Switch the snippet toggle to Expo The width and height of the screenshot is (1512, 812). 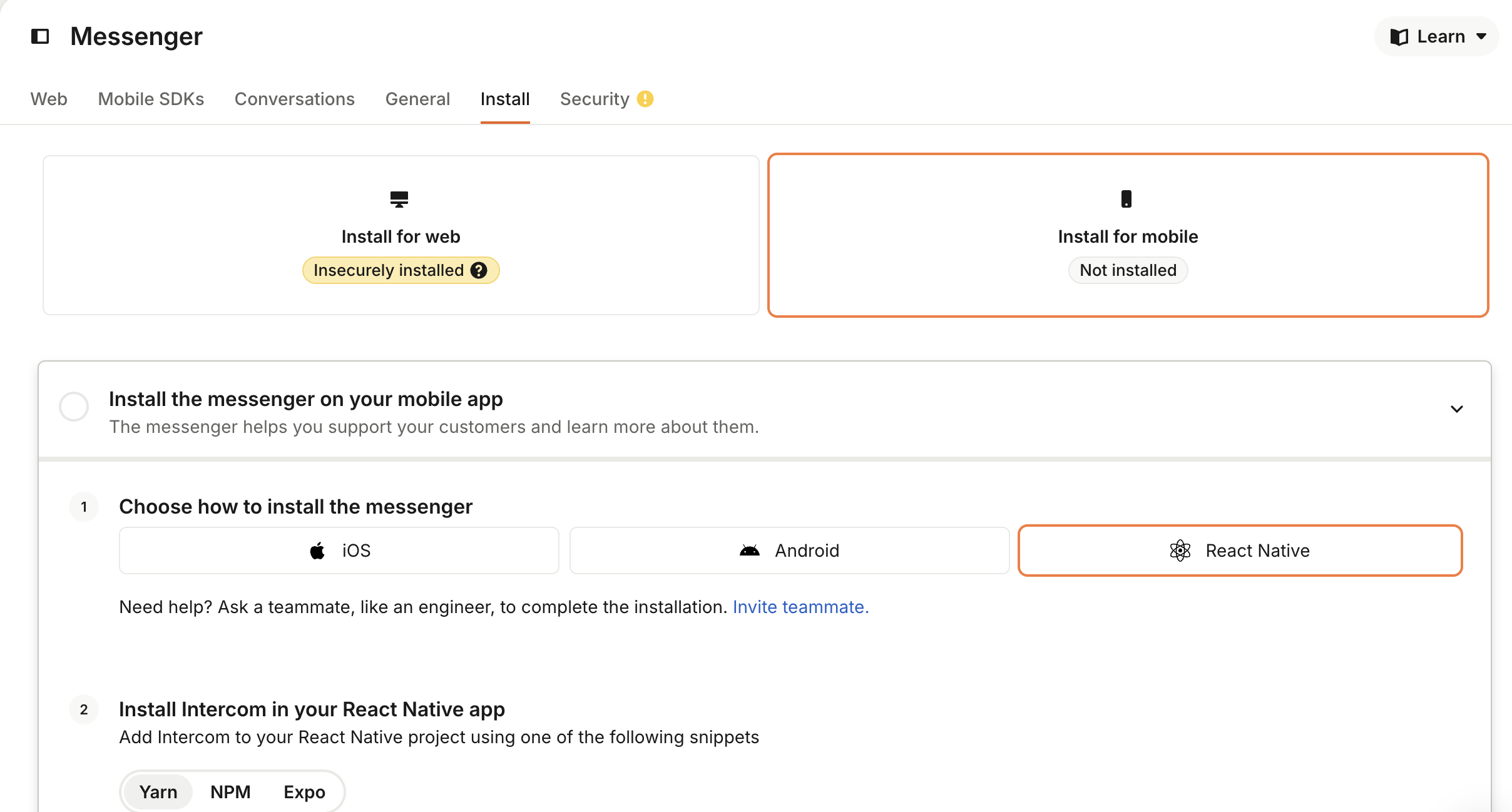pyautogui.click(x=304, y=792)
